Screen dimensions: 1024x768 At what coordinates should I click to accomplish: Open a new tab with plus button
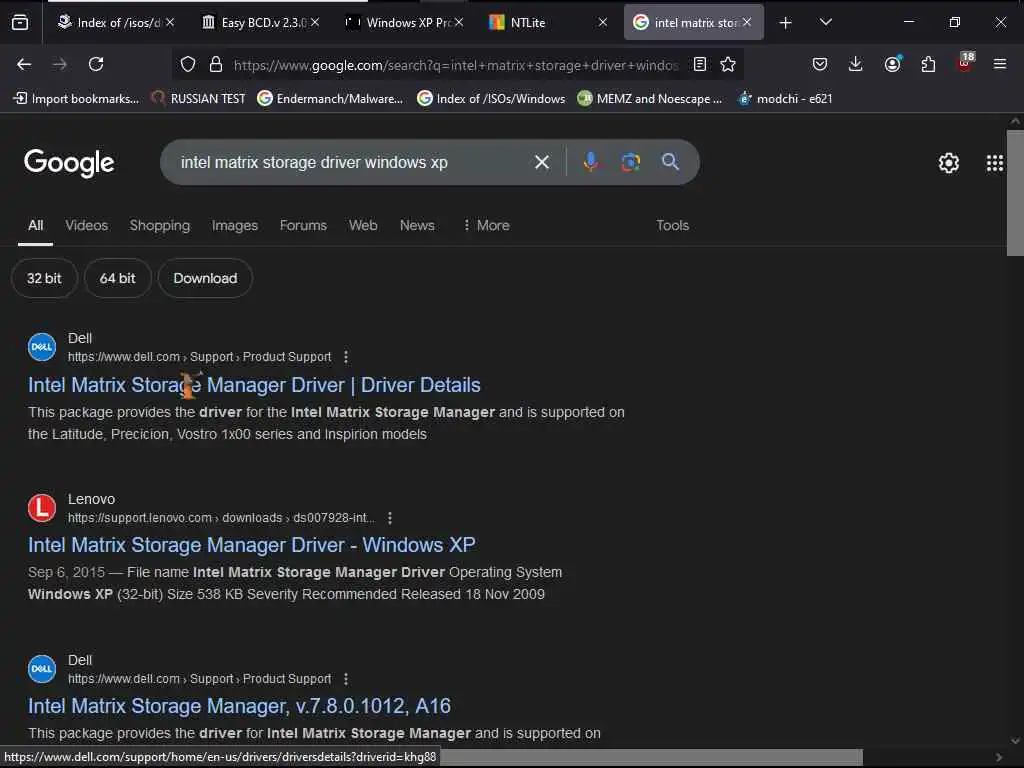point(786,23)
